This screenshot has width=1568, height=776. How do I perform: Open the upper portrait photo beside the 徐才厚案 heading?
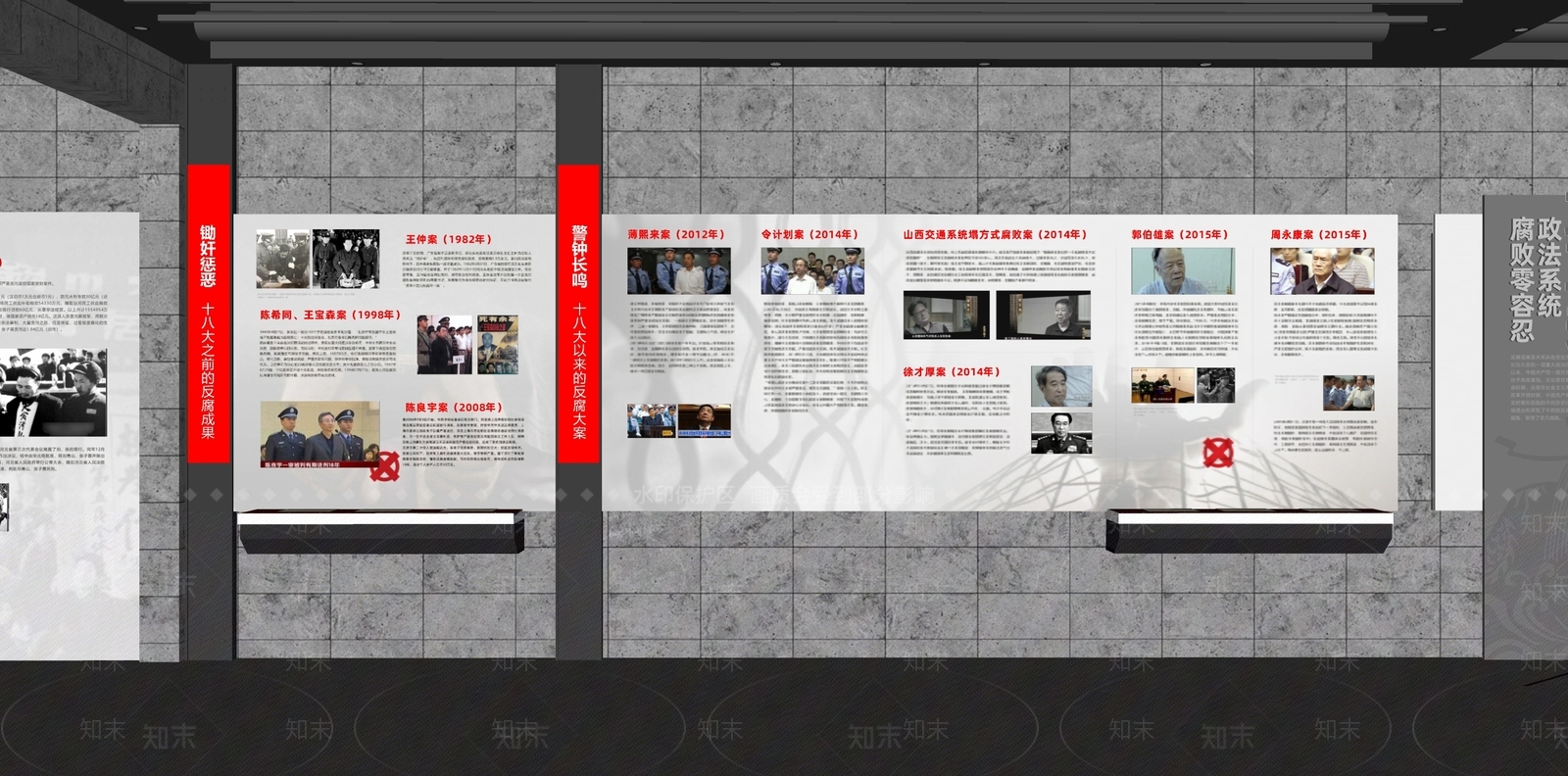[x=1061, y=386]
